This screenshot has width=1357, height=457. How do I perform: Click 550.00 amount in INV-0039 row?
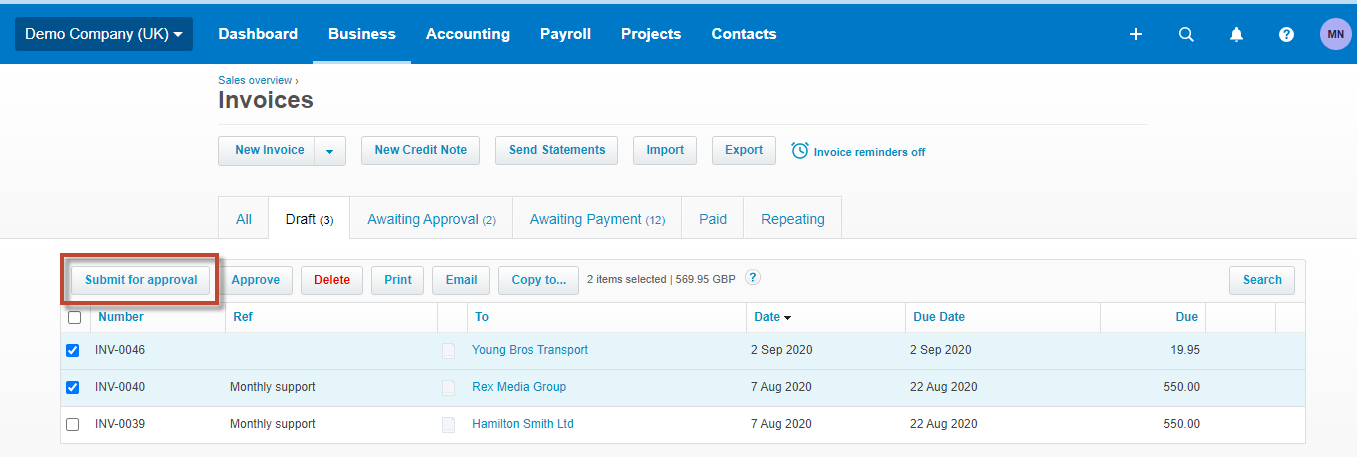[x=1182, y=424]
